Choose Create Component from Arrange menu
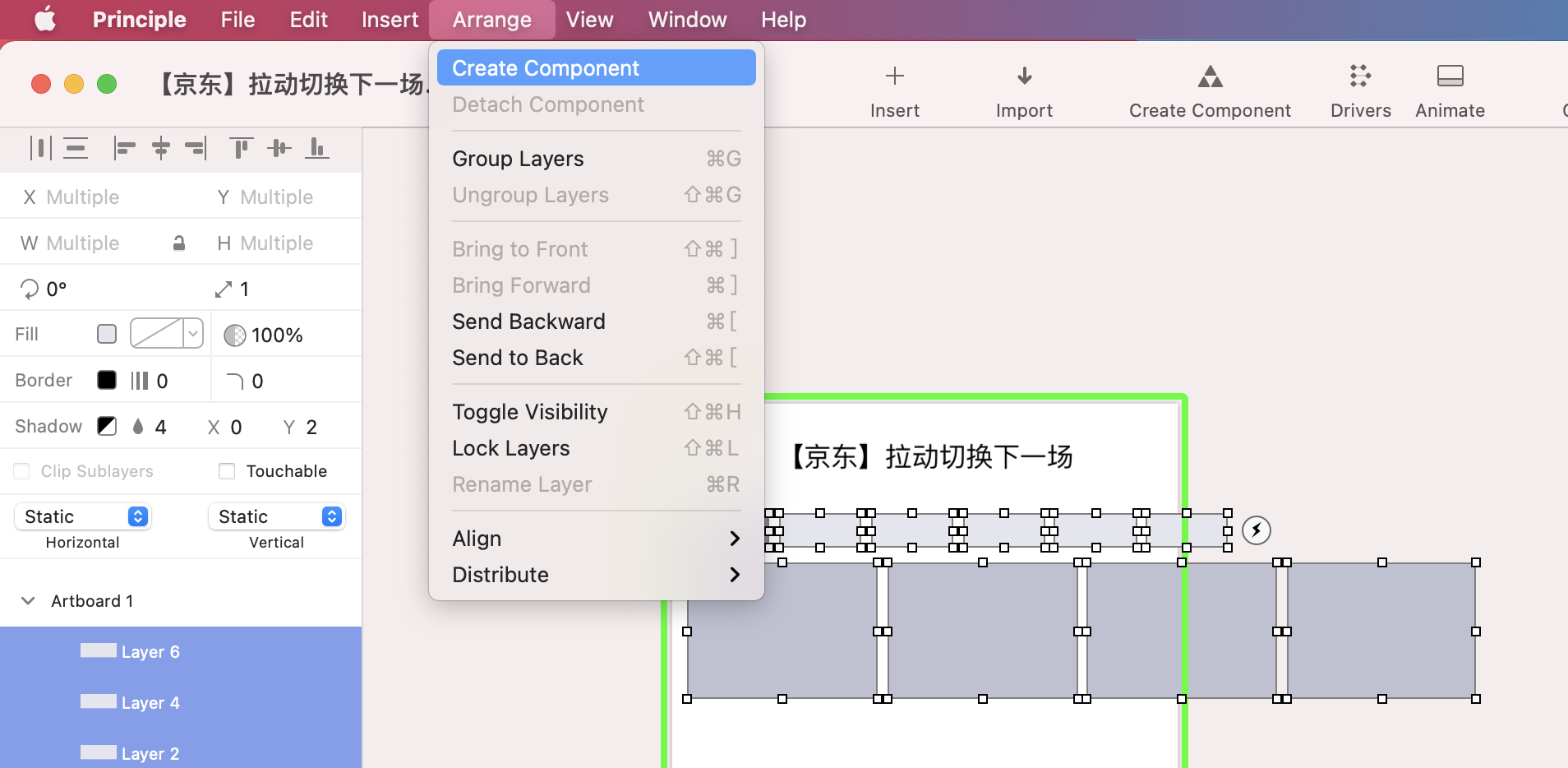Viewport: 1568px width, 768px height. pyautogui.click(x=597, y=67)
